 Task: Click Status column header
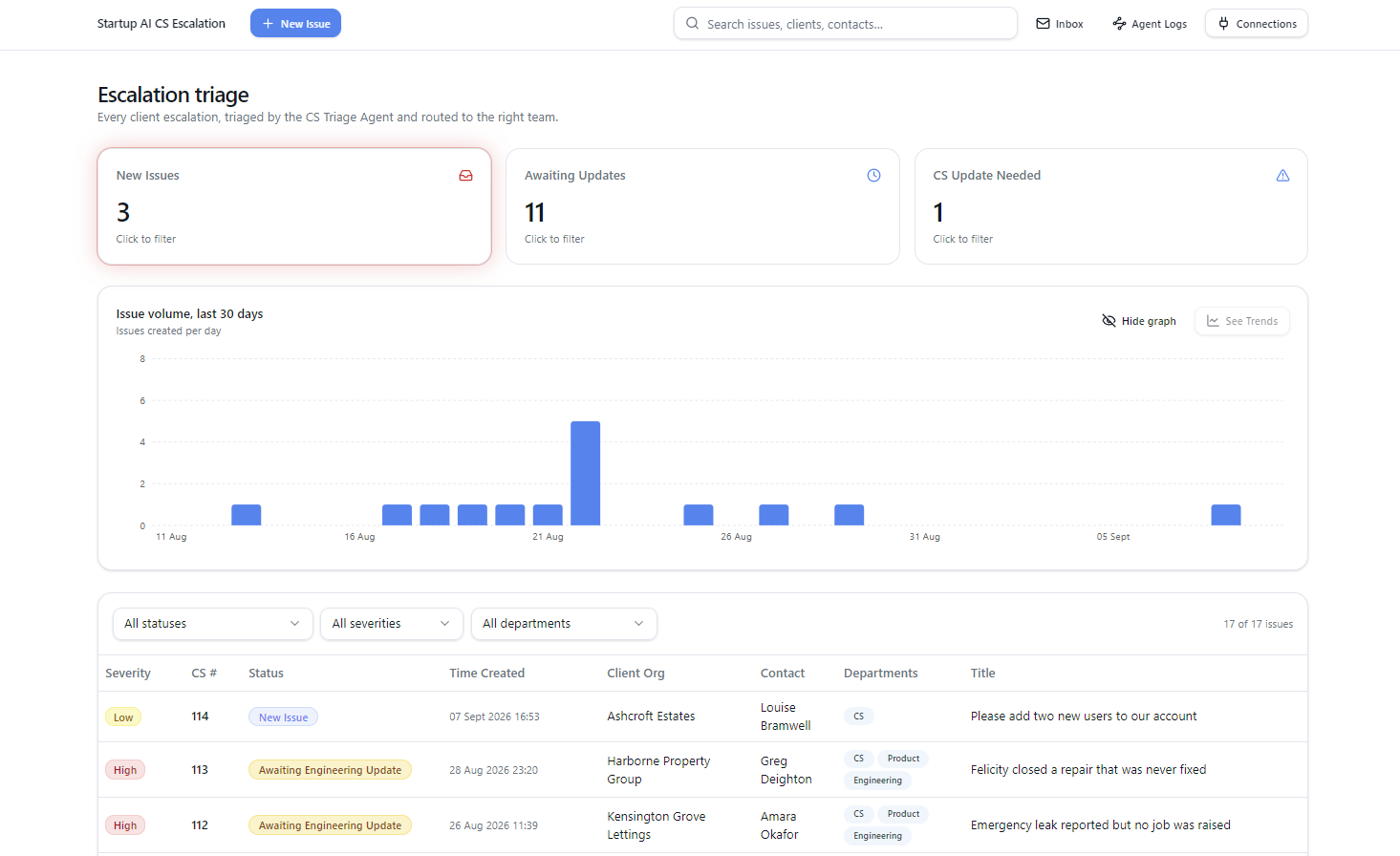tap(266, 674)
